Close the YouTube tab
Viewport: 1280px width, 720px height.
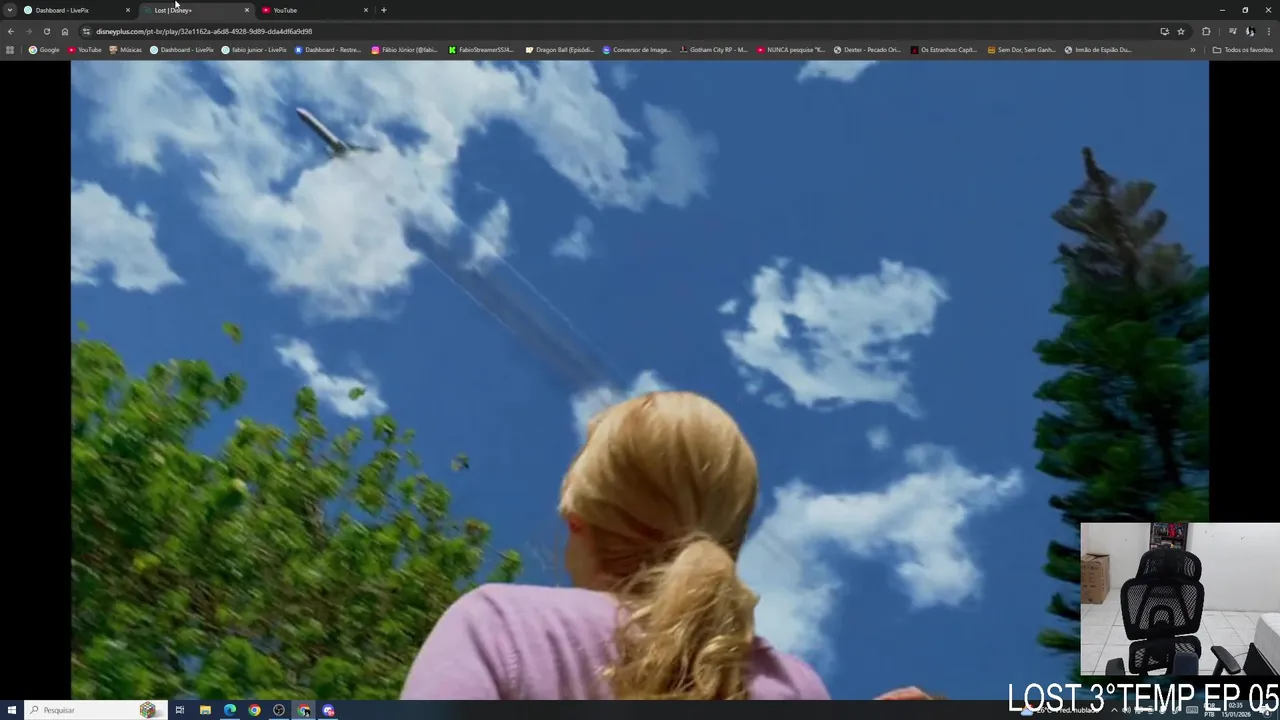coord(366,10)
